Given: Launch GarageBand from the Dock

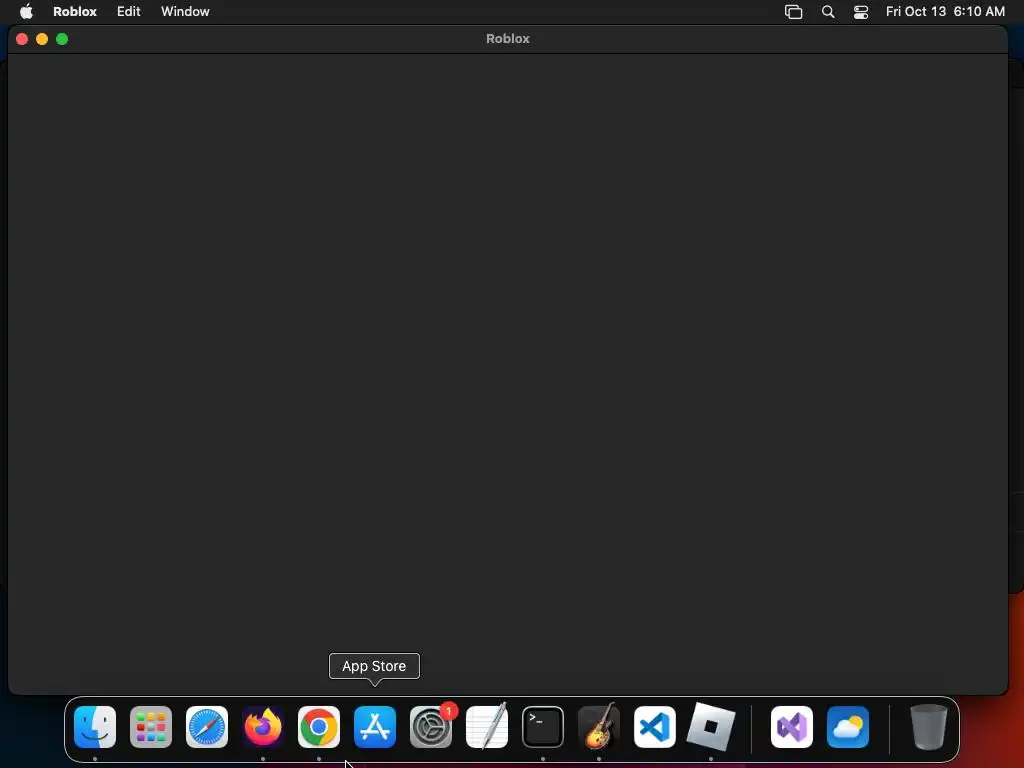Looking at the screenshot, I should pos(599,727).
